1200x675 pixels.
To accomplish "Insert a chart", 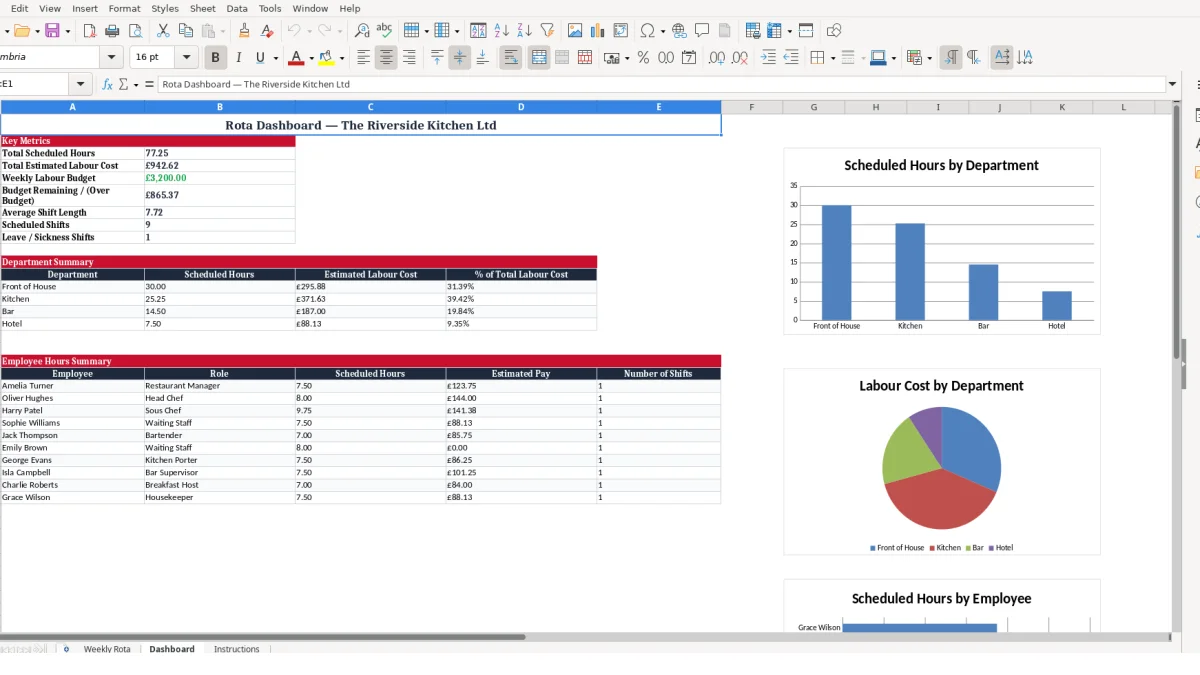I will tap(598, 31).
